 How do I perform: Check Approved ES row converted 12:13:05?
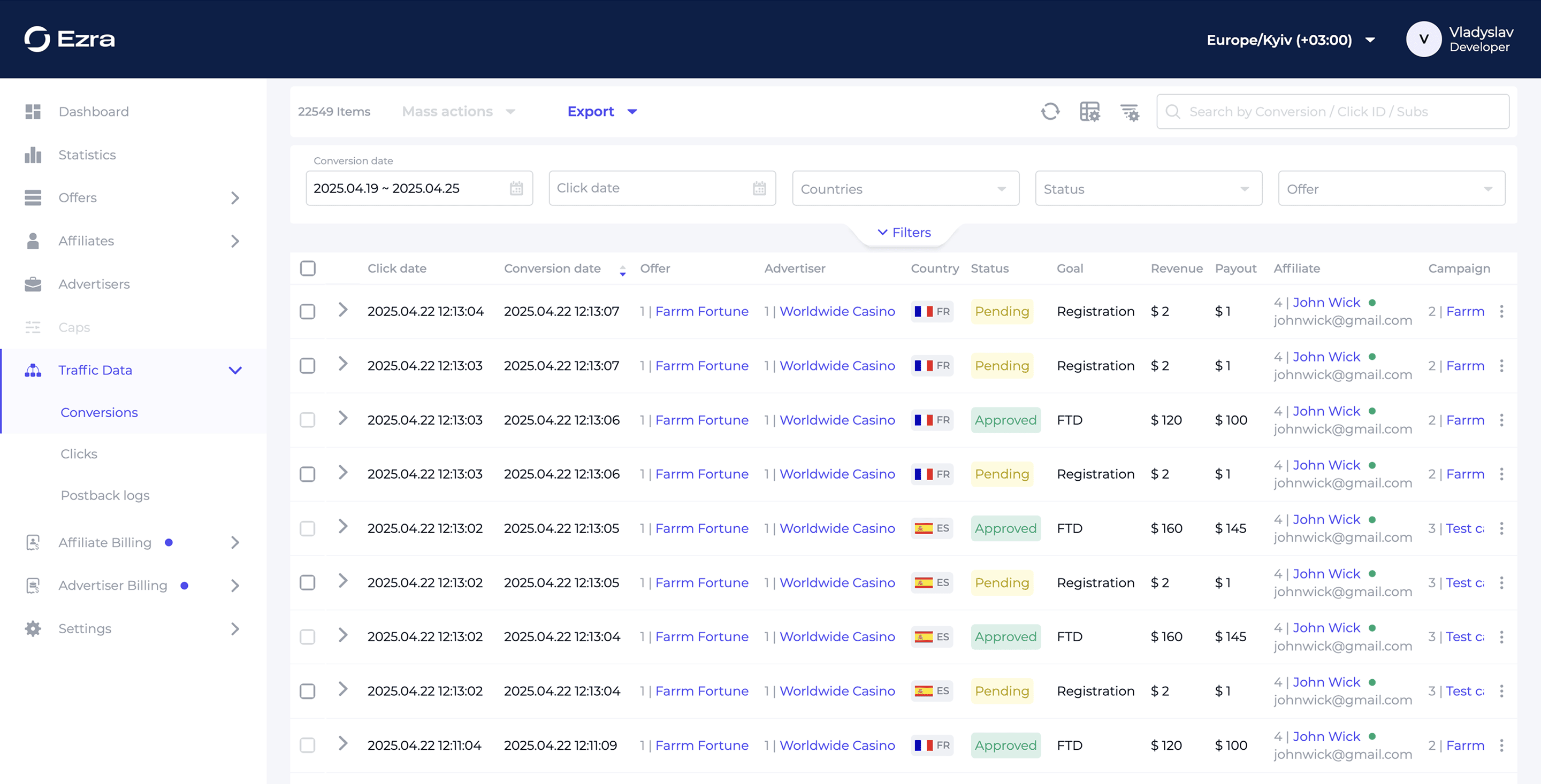pyautogui.click(x=308, y=529)
